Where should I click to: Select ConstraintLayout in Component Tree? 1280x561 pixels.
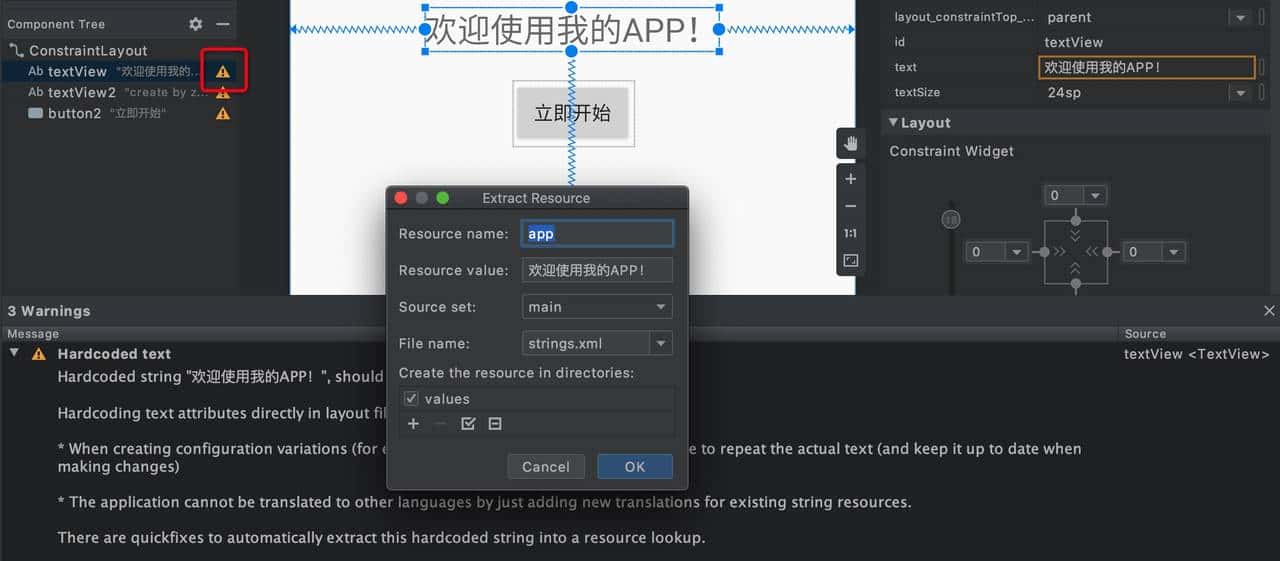click(x=88, y=50)
